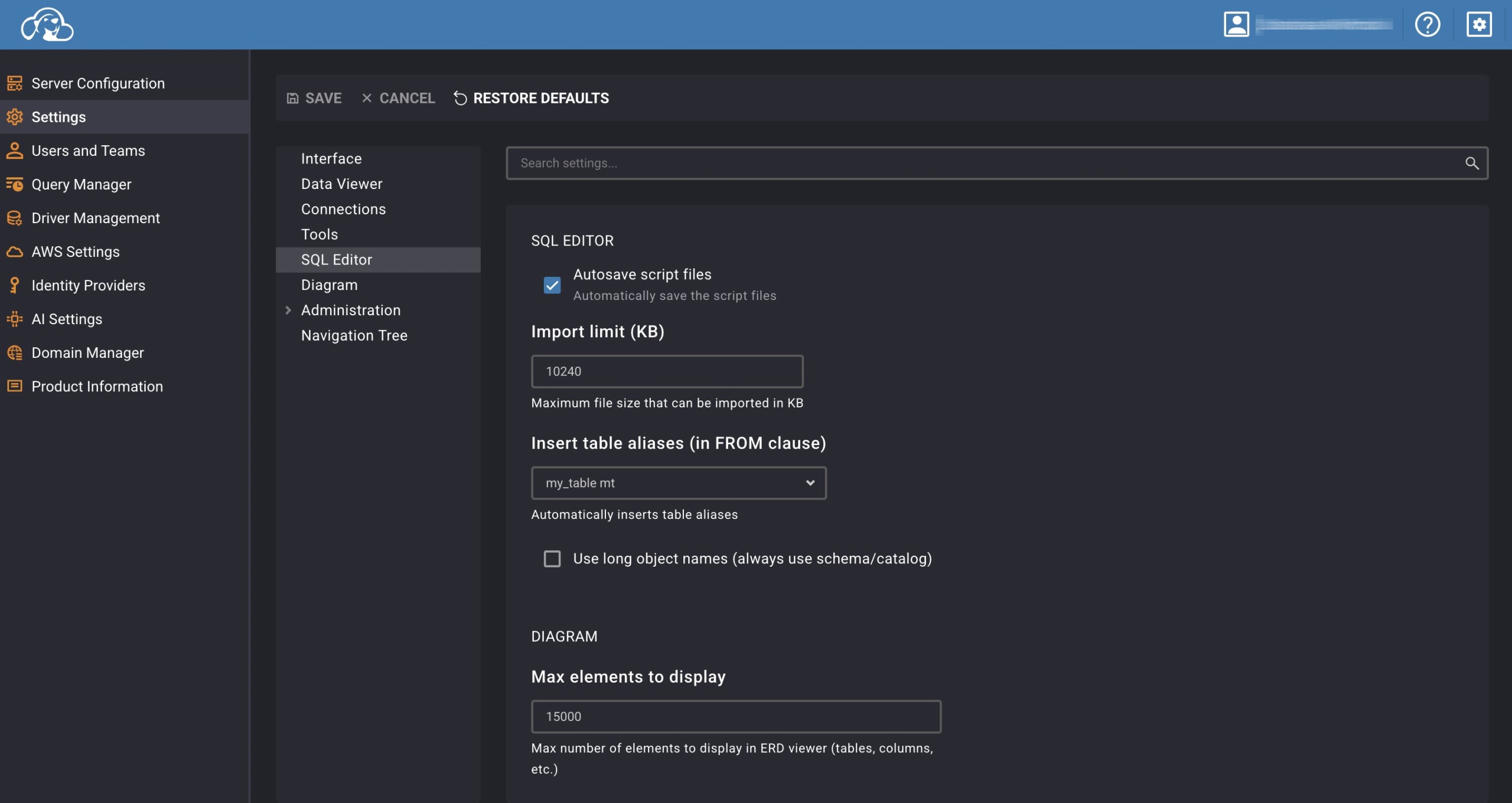Open Insert table aliases dropdown
The width and height of the screenshot is (1512, 803).
click(679, 483)
